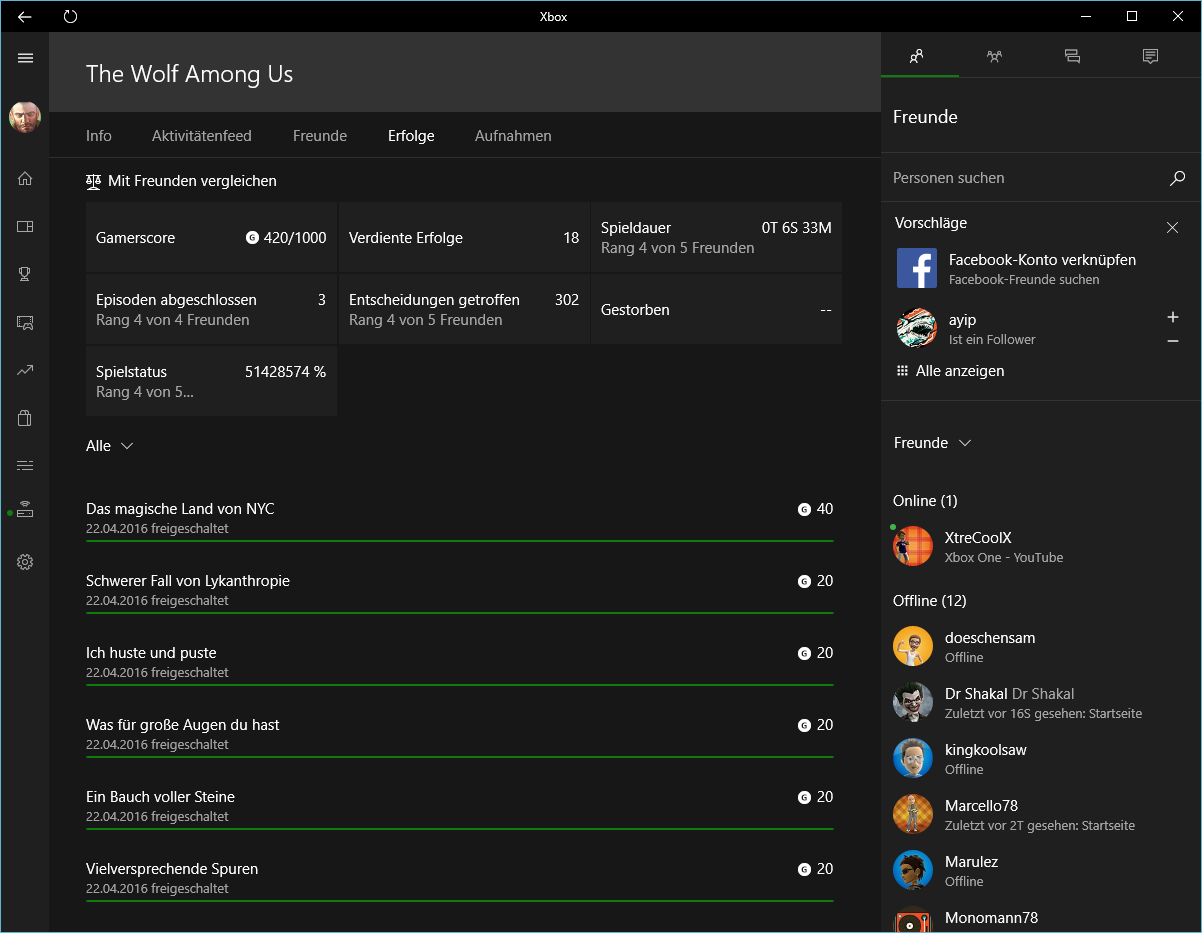The height and width of the screenshot is (933, 1202).
Task: Open the hamburger menu
Action: [25, 58]
